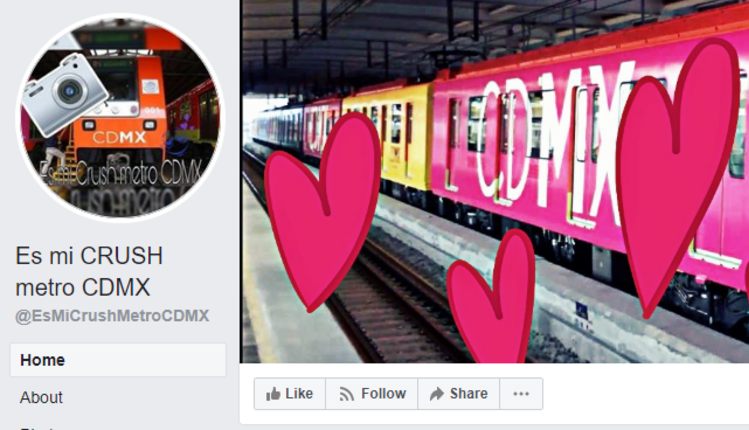The width and height of the screenshot is (749, 430).
Task: Click the camera icon on profile picture
Action: click(65, 95)
